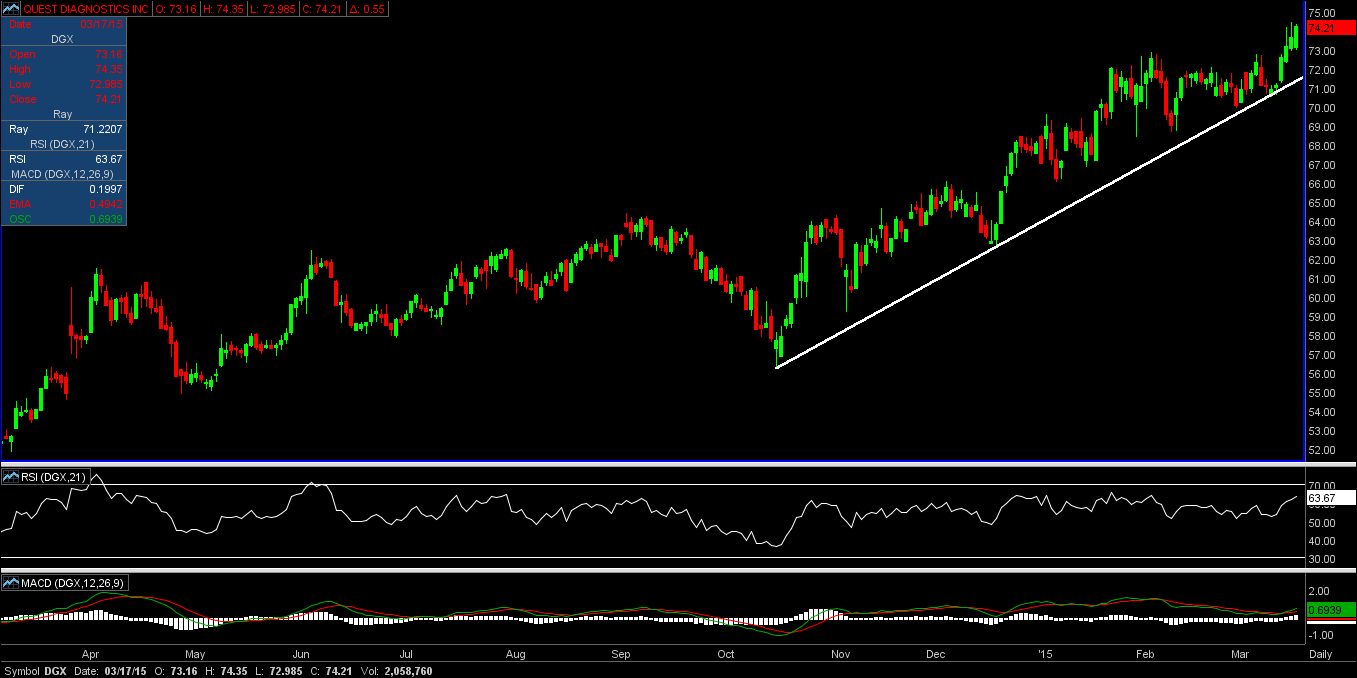Click the MACD (DGX,12,26,9) header in data box
This screenshot has height=678, width=1357.
tap(64, 174)
